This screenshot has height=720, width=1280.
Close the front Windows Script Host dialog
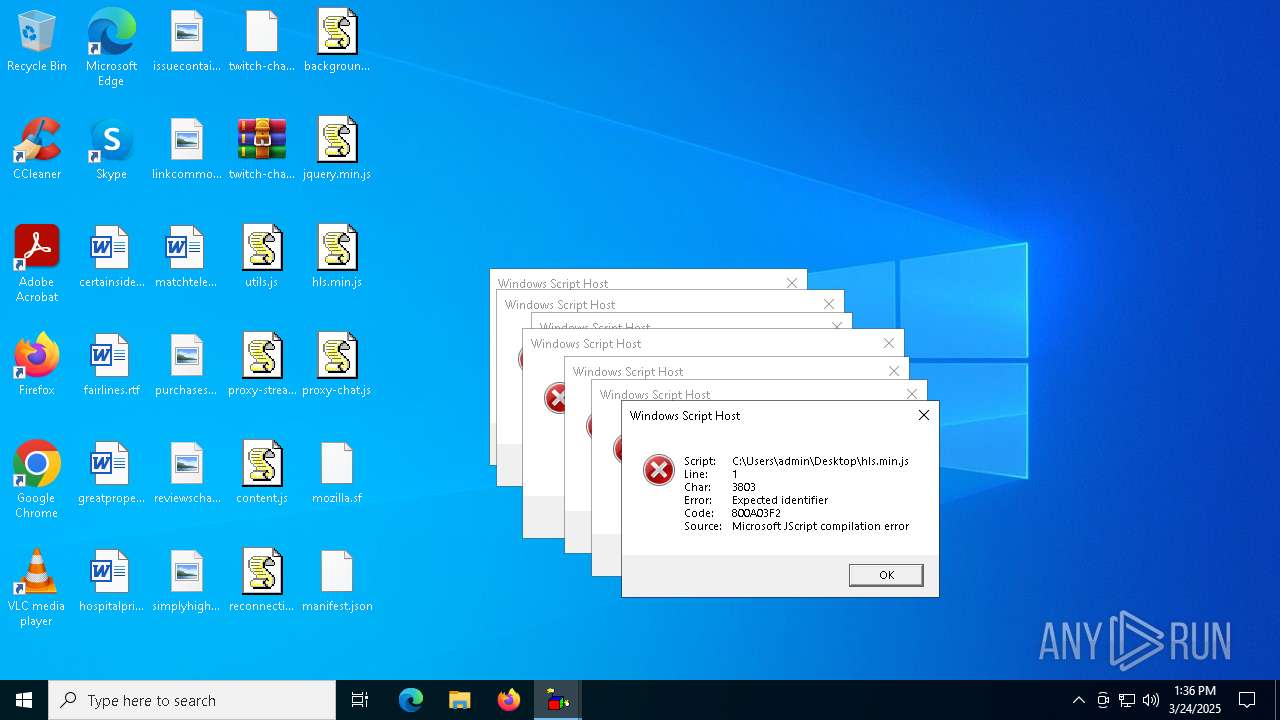(924, 415)
